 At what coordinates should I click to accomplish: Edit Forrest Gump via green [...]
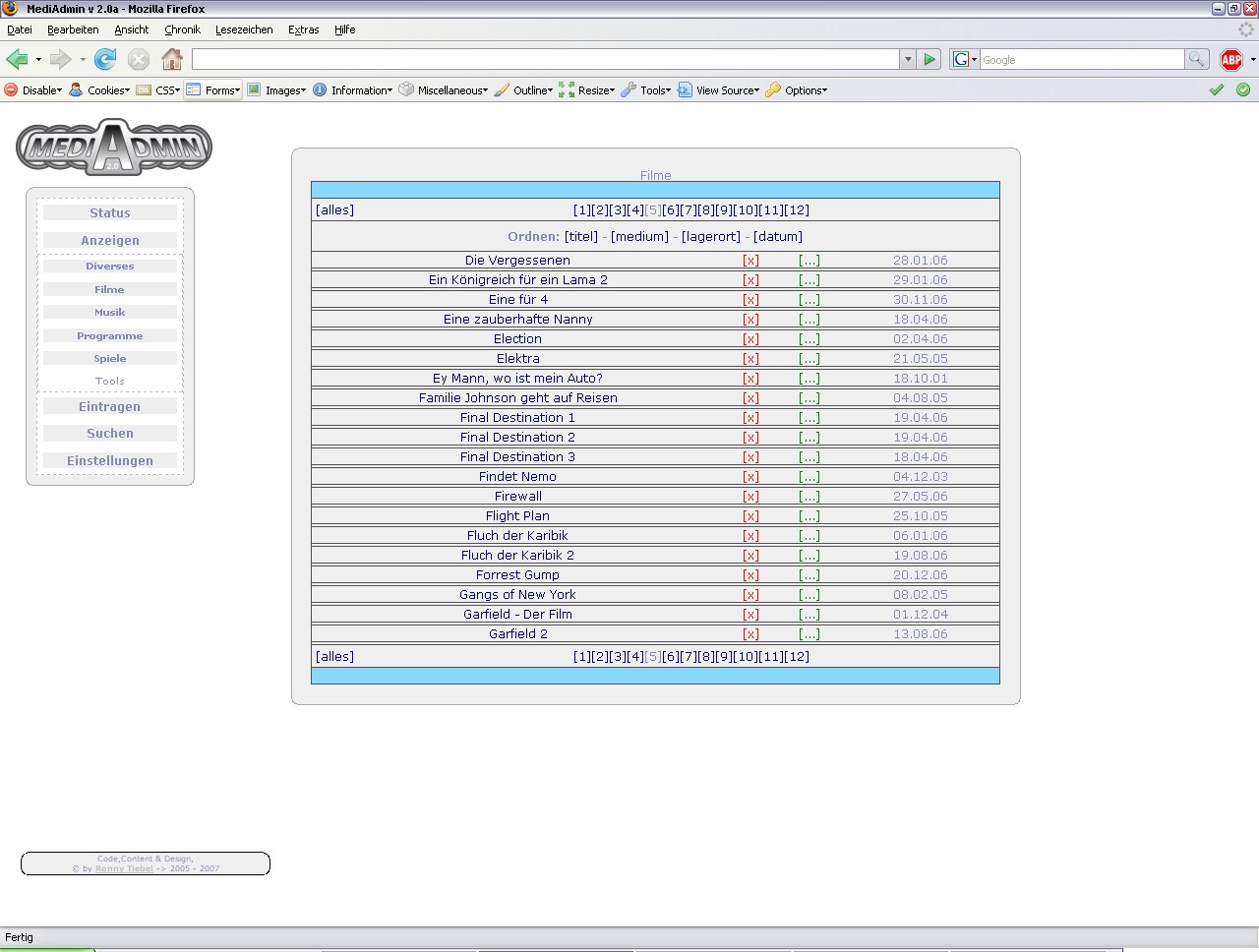(x=809, y=575)
